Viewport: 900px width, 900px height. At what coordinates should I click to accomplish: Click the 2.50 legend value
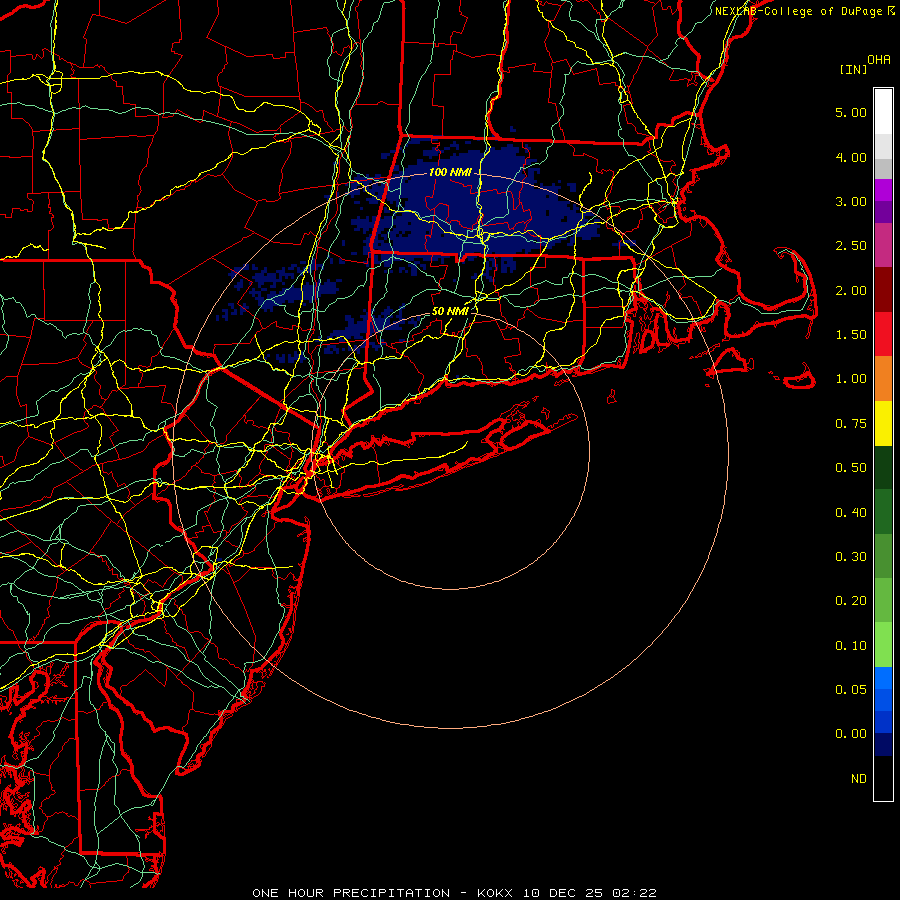[x=851, y=246]
